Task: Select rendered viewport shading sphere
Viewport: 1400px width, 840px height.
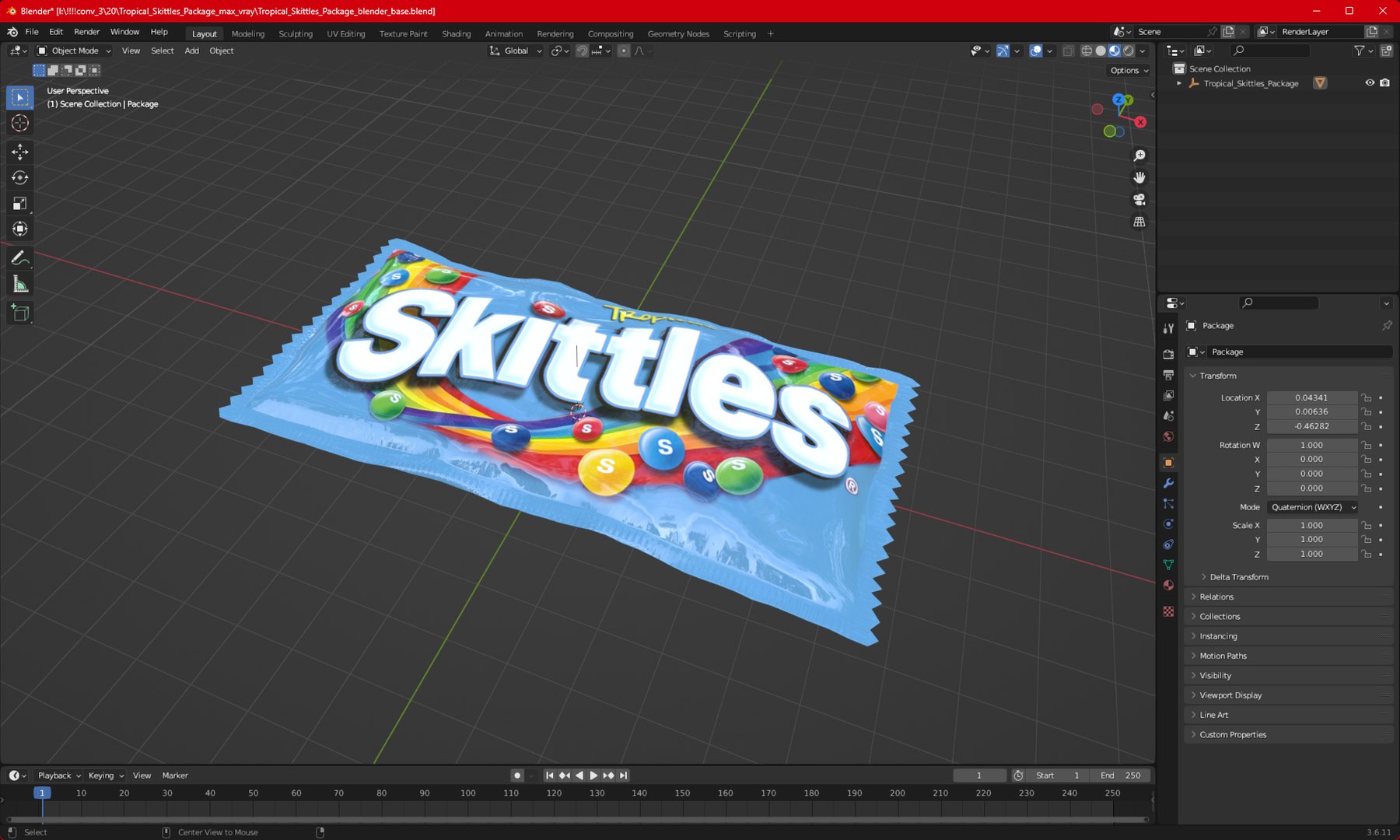Action: pos(1129,51)
